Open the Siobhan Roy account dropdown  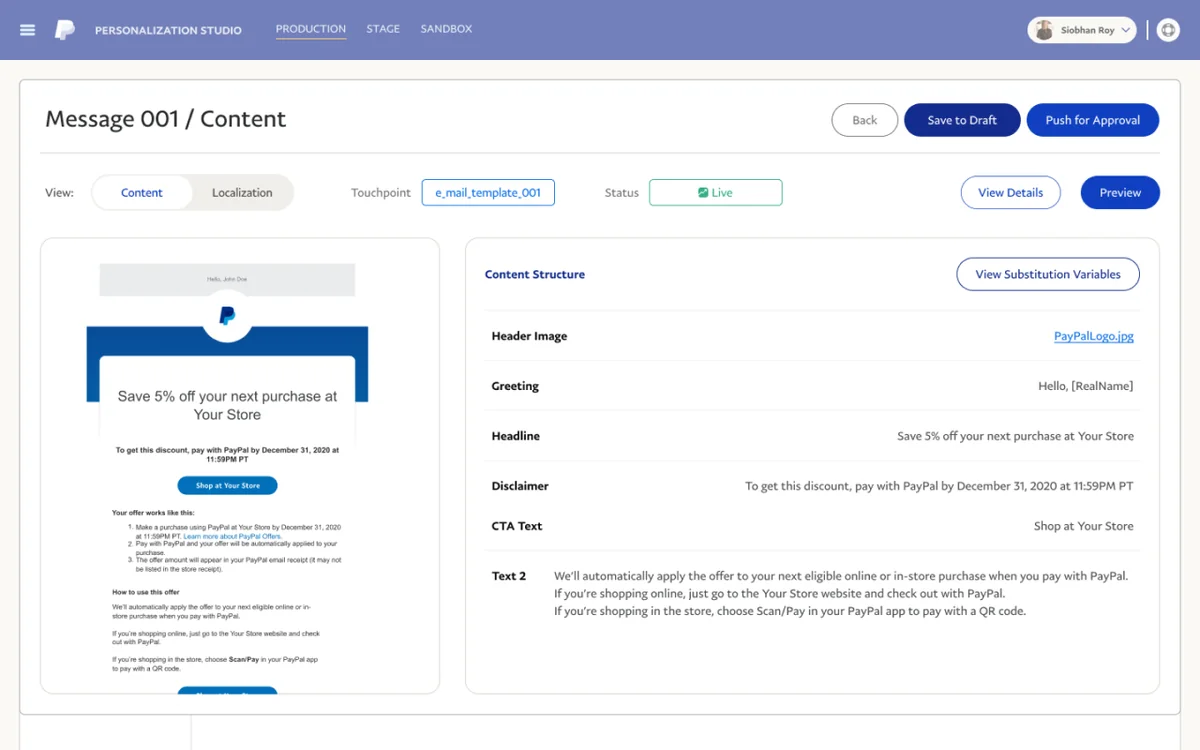[x=1082, y=30]
